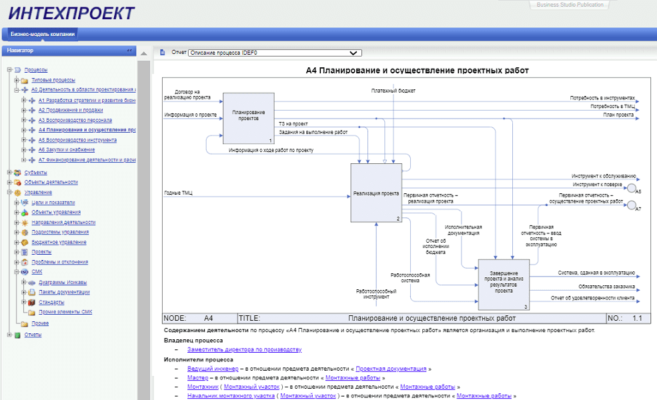Image resolution: width=657 pixels, height=400 pixels.
Task: Click the ИНТЕХПРОЕКТ header logo
Action: pos(71,13)
